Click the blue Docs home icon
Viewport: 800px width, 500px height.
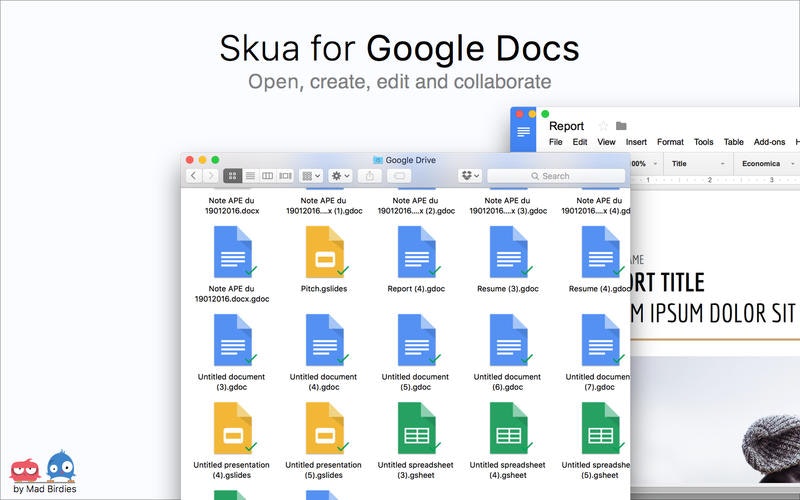(523, 133)
